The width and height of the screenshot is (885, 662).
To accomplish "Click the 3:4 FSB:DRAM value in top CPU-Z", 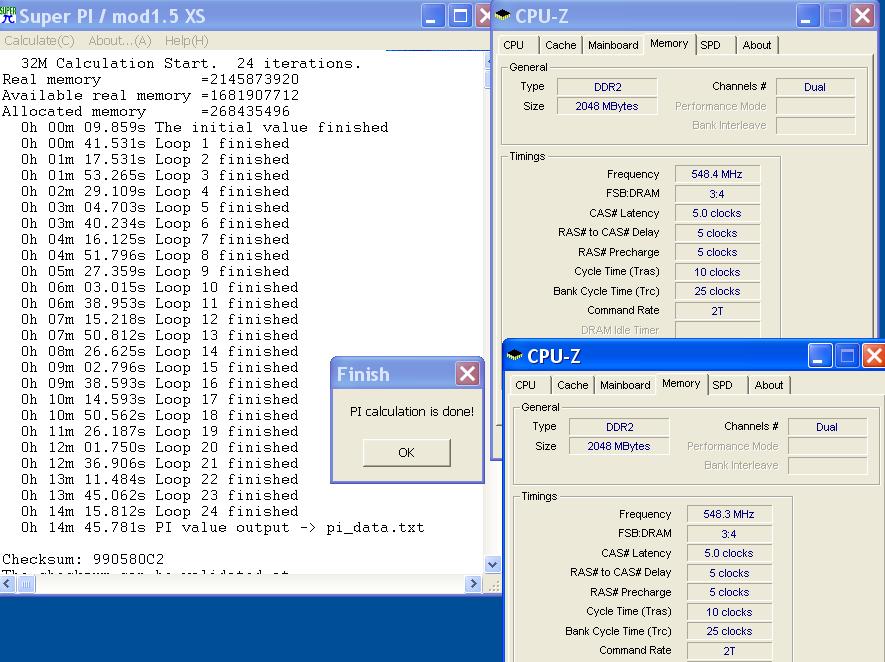I will pos(717,194).
